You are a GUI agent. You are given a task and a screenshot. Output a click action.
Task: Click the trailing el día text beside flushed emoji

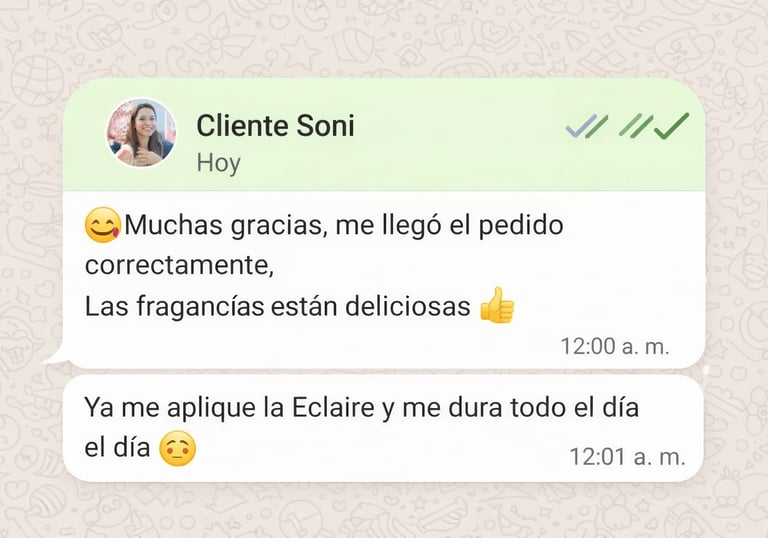117,447
